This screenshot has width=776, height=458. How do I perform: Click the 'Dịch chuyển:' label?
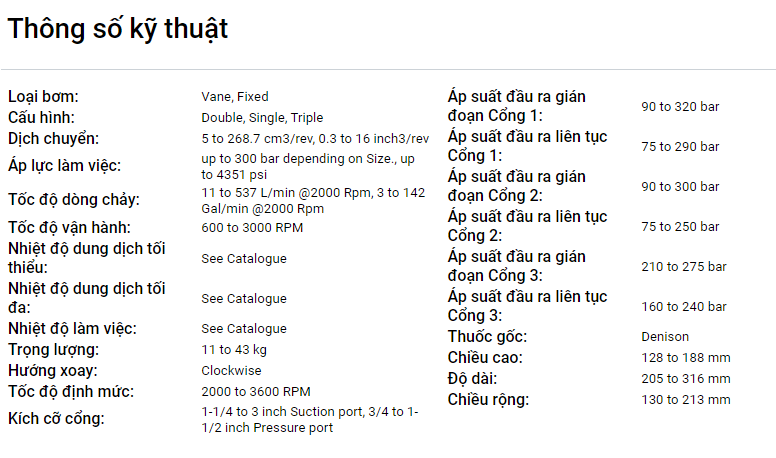(x=54, y=139)
